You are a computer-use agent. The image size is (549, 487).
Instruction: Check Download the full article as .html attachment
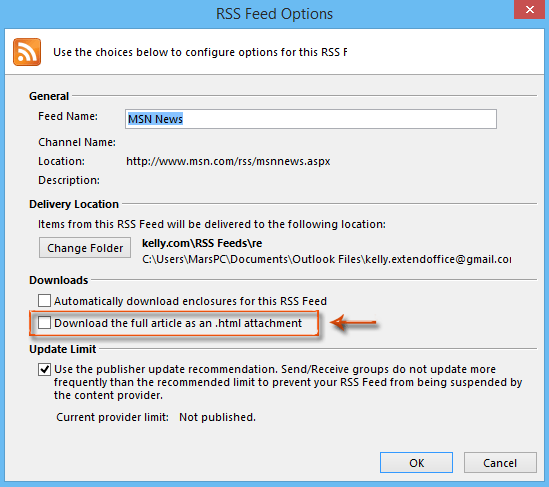point(44,322)
